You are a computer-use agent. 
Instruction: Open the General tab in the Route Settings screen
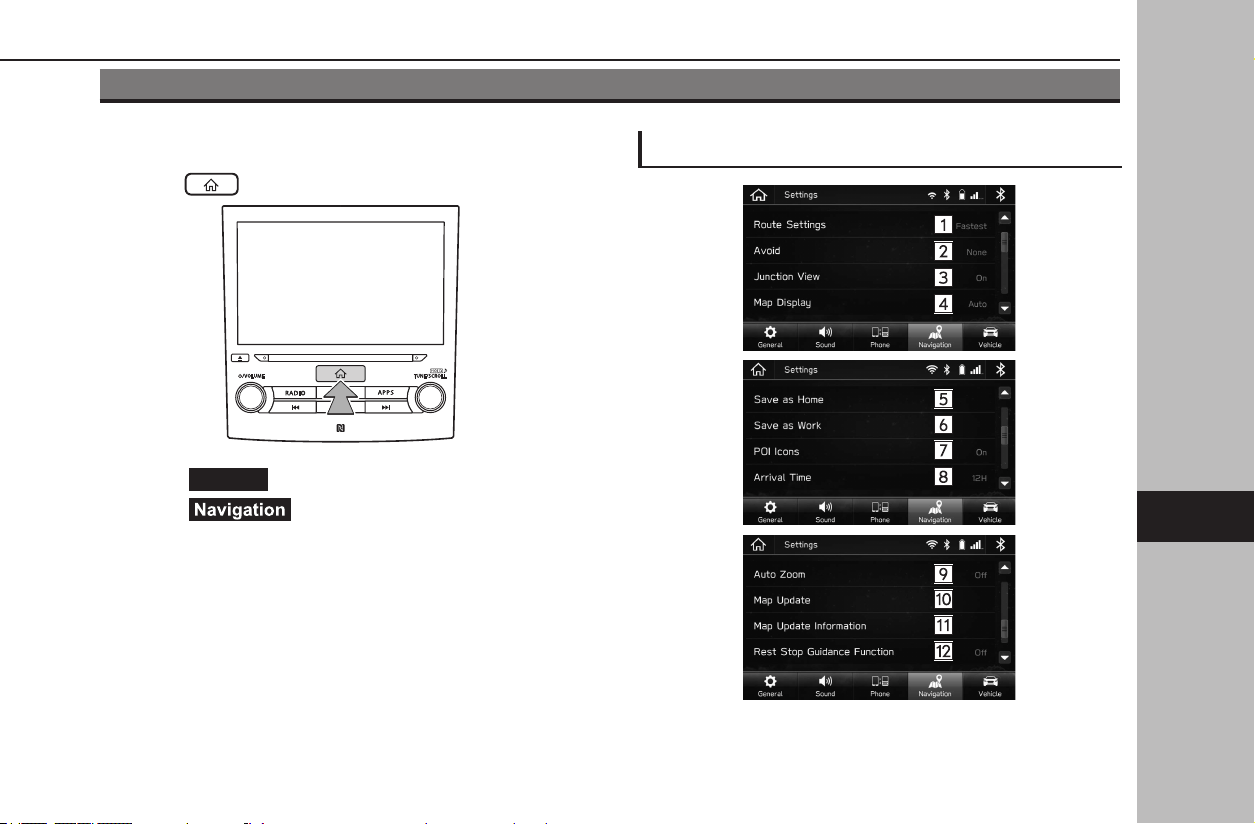click(770, 336)
